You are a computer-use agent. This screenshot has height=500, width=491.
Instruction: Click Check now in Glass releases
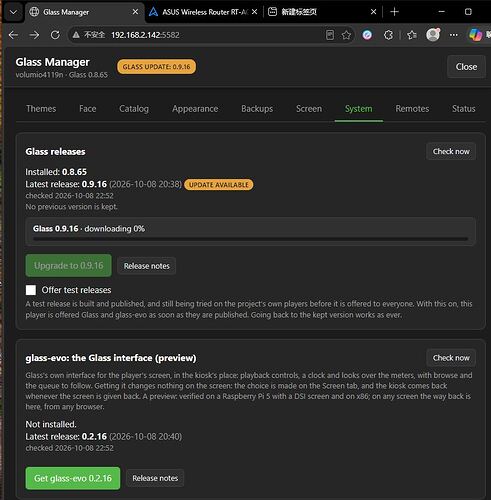(x=451, y=151)
